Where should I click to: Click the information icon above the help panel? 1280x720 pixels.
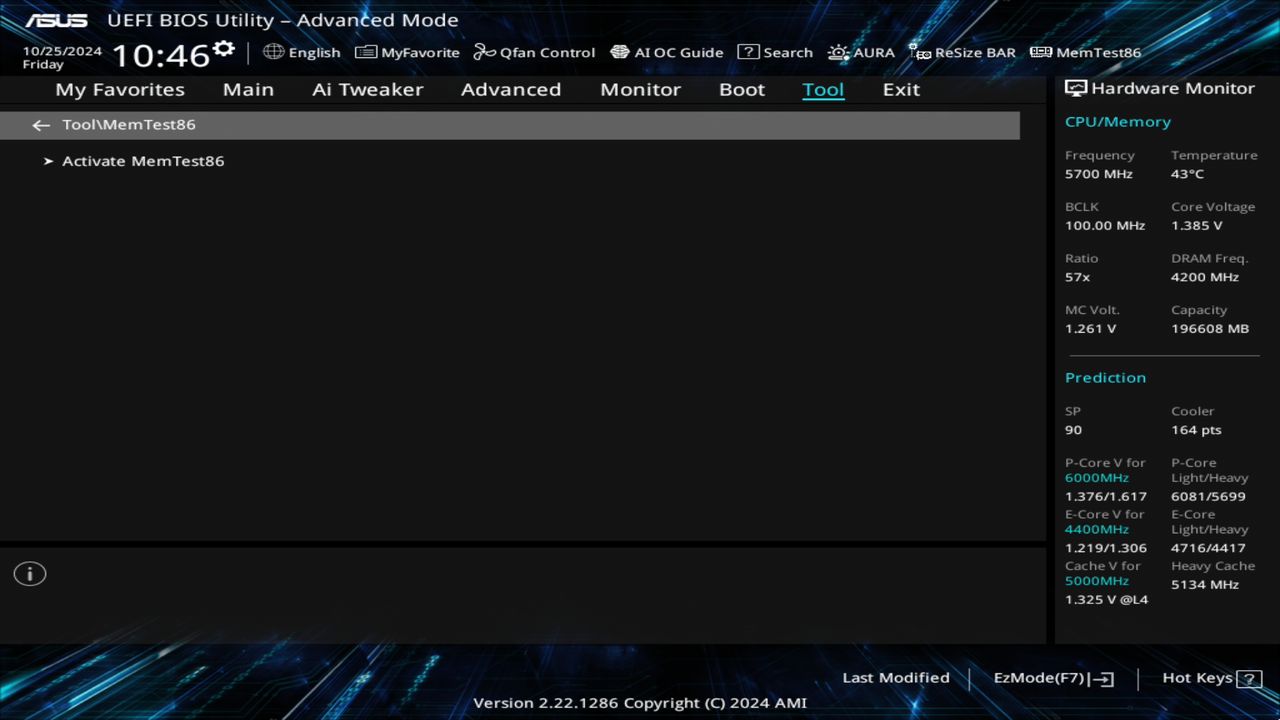pyautogui.click(x=29, y=573)
